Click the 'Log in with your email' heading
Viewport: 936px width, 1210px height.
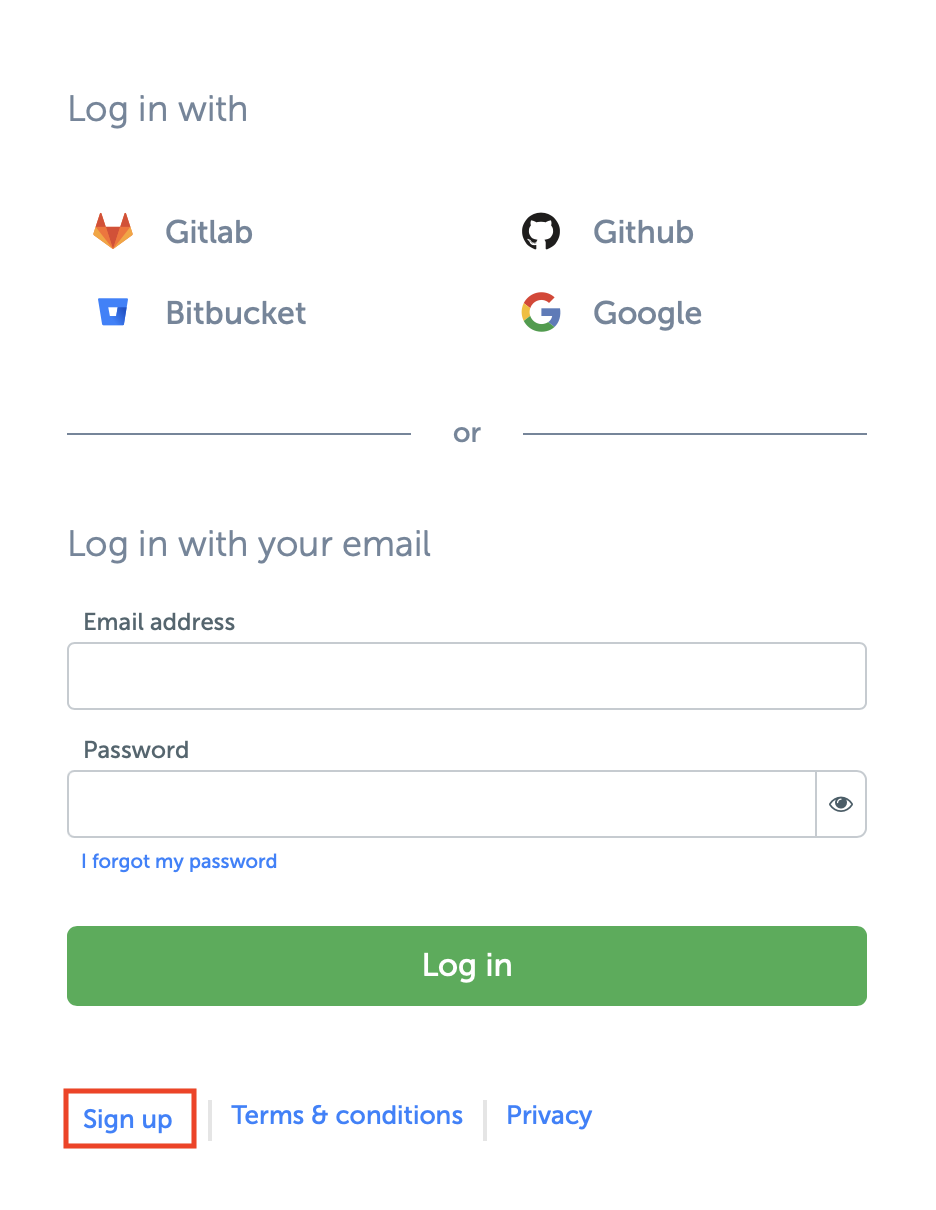(249, 545)
